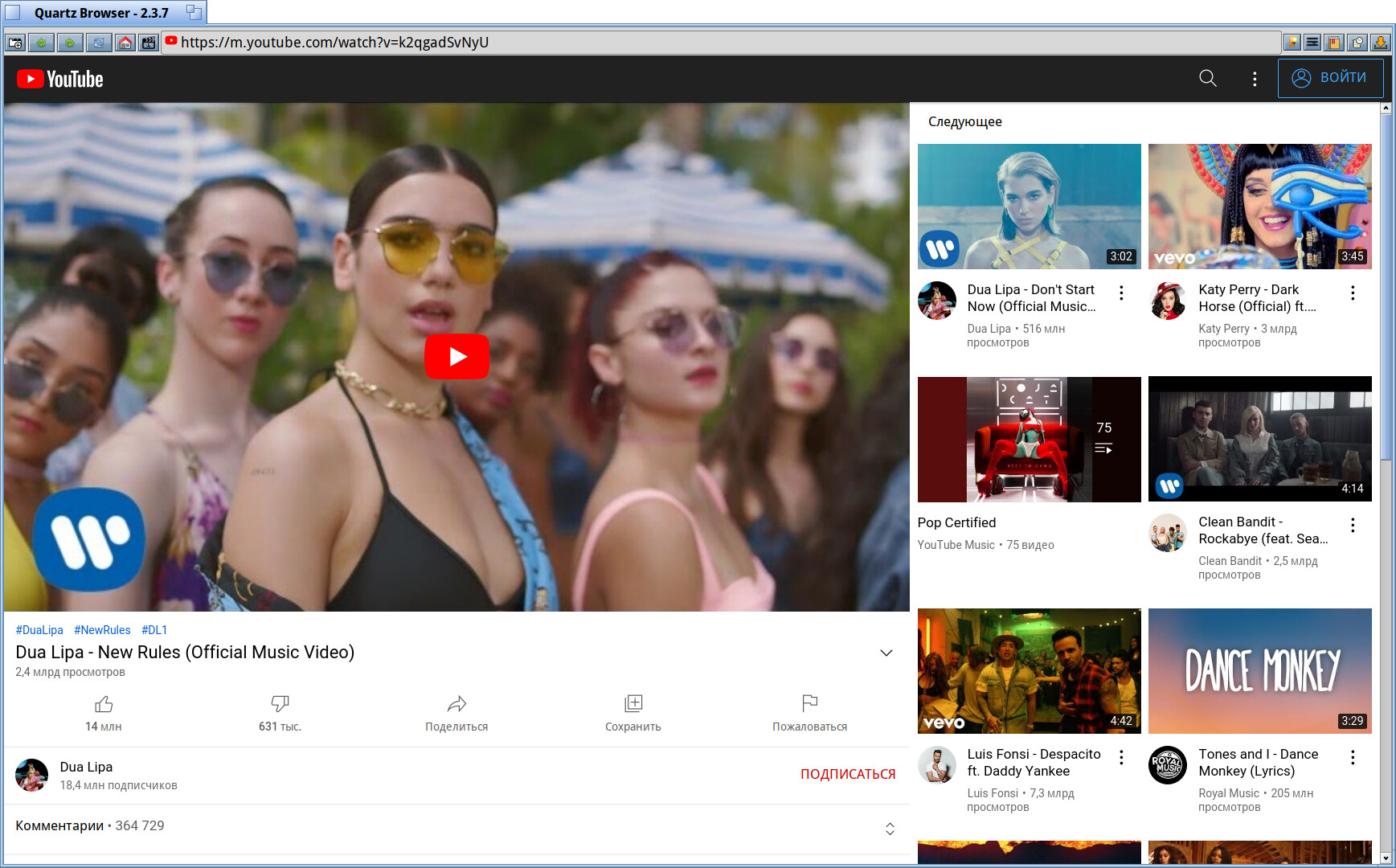Share the video with Поделиться
1396x868 pixels.
tap(456, 714)
